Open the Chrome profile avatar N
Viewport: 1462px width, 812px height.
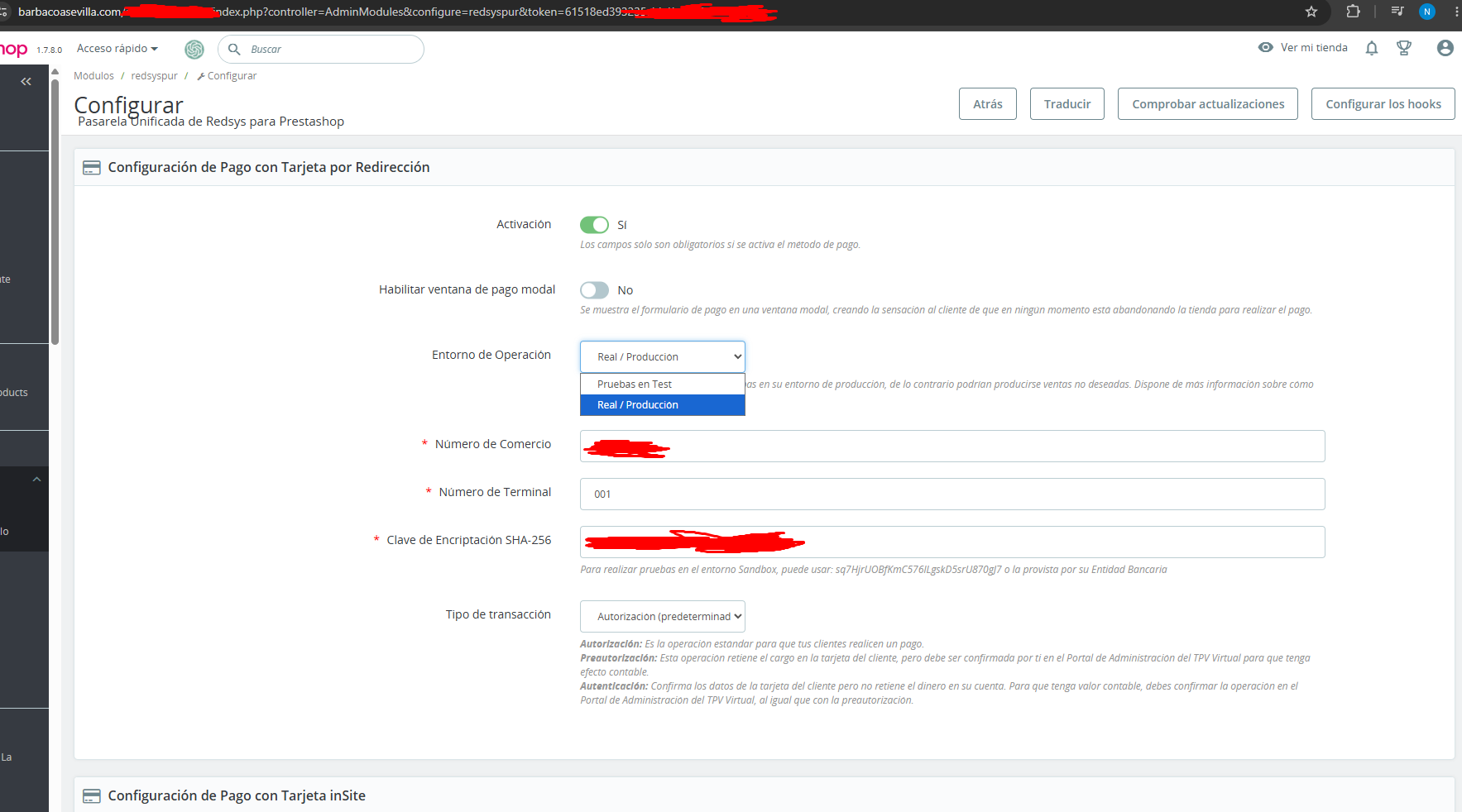pos(1427,12)
